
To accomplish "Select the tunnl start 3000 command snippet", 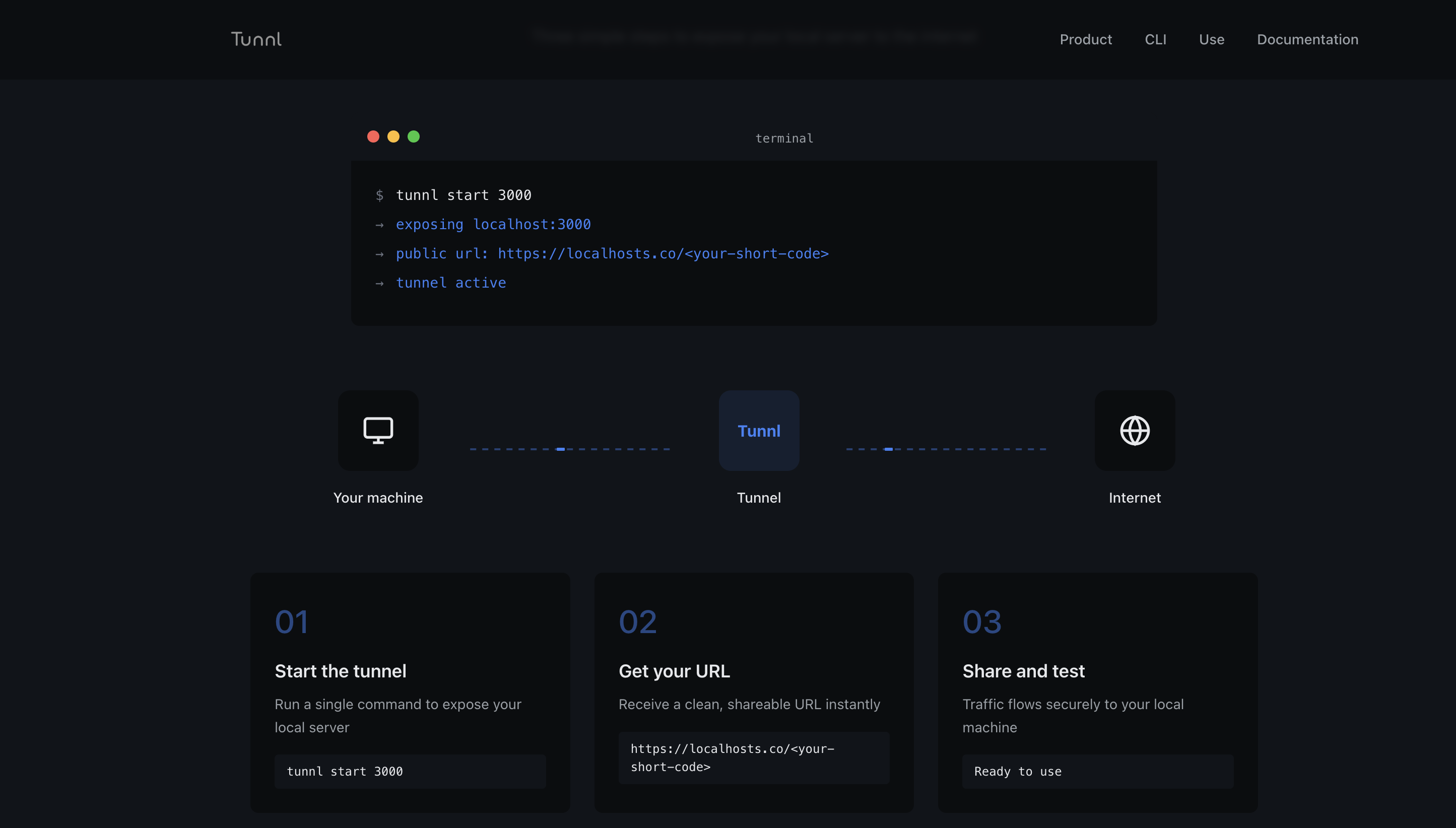I will (409, 771).
